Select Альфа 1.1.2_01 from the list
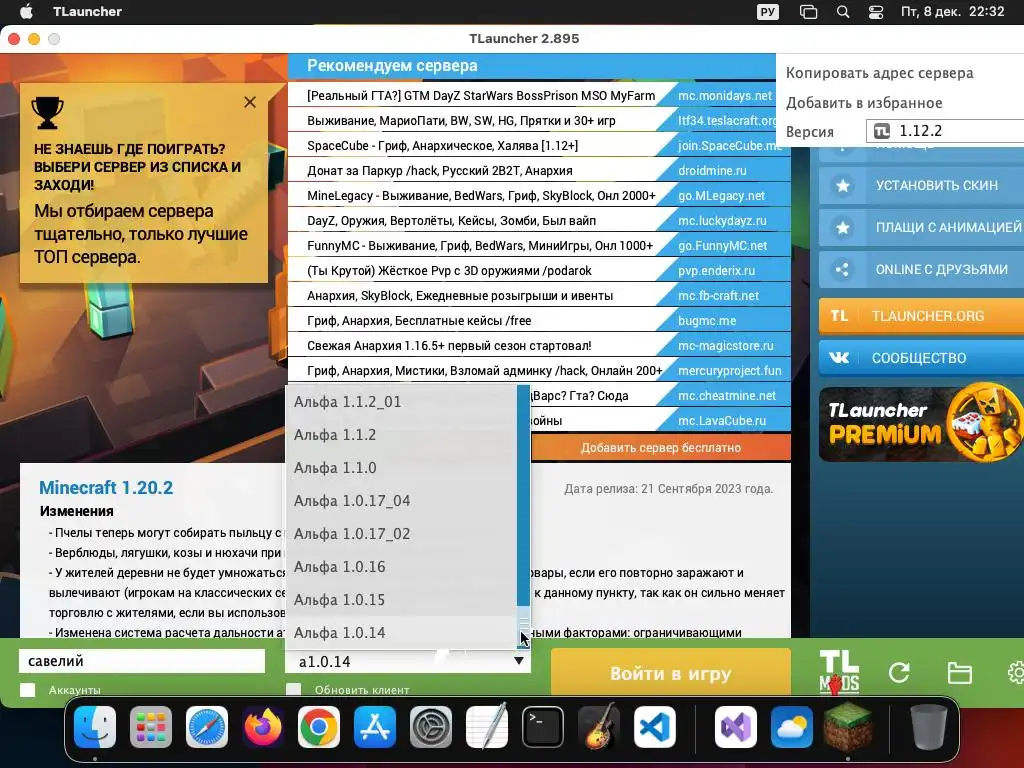1024x768 pixels. coord(401,402)
